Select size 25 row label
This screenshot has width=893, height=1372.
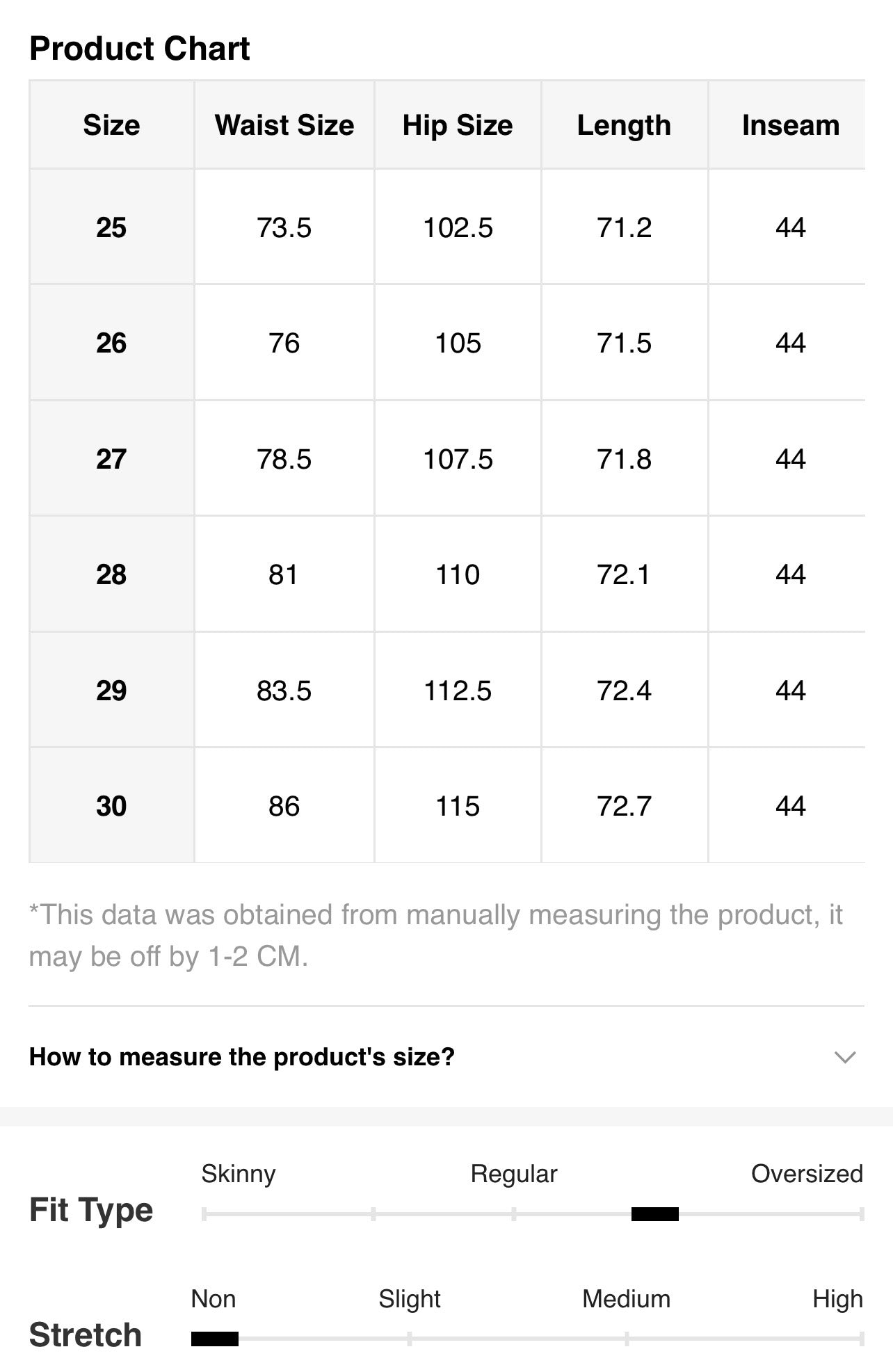point(111,227)
